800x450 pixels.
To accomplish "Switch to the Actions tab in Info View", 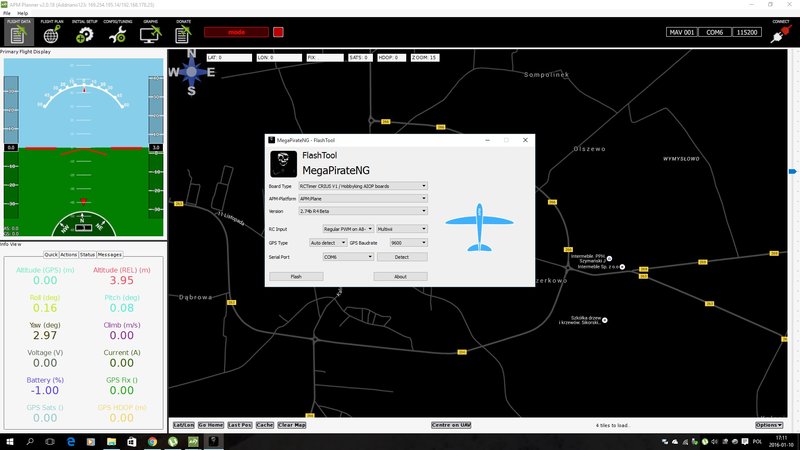I will pyautogui.click(x=68, y=255).
